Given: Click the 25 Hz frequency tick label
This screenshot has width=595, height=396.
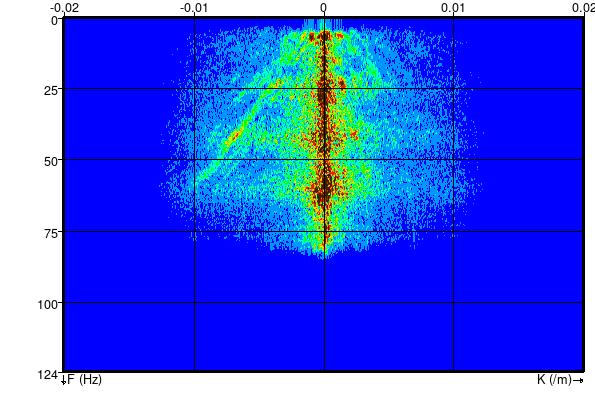Looking at the screenshot, I should [51, 91].
